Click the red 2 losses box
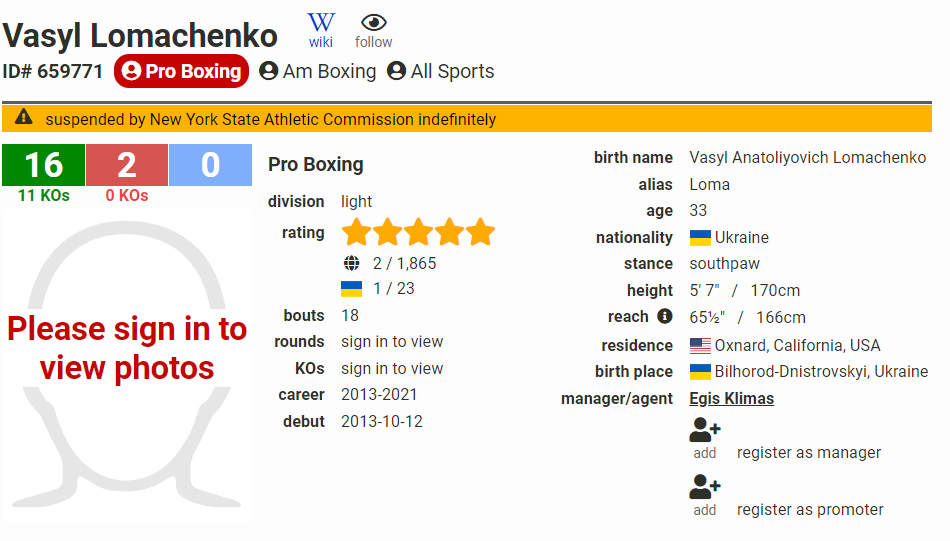This screenshot has width=950, height=541. point(127,165)
